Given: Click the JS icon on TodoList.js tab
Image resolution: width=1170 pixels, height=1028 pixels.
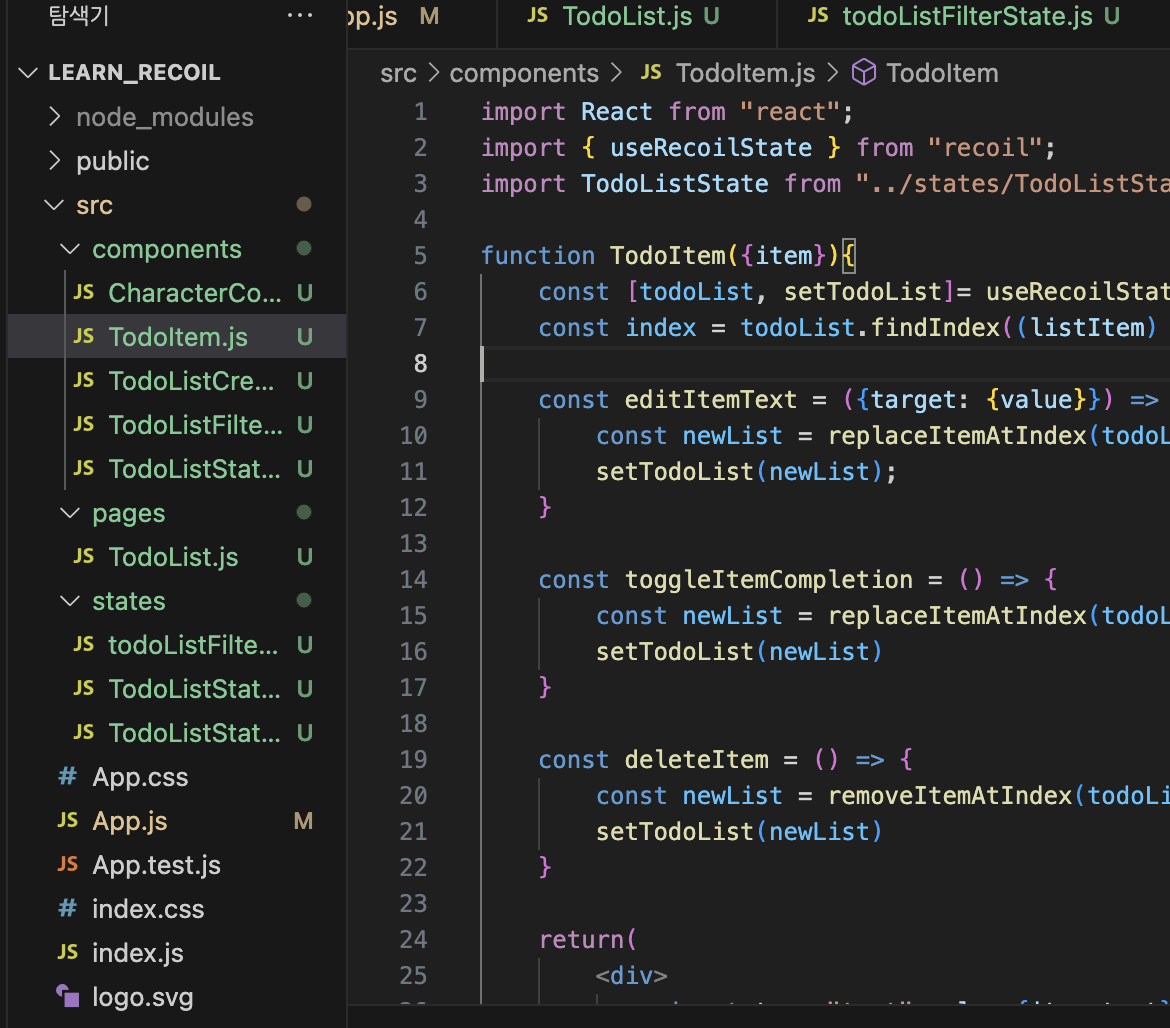Looking at the screenshot, I should click(538, 16).
